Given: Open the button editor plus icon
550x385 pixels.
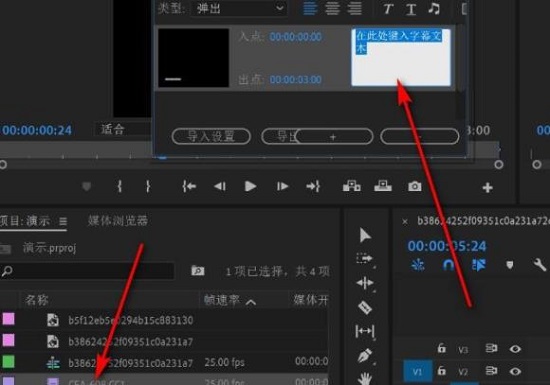Looking at the screenshot, I should 487,188.
